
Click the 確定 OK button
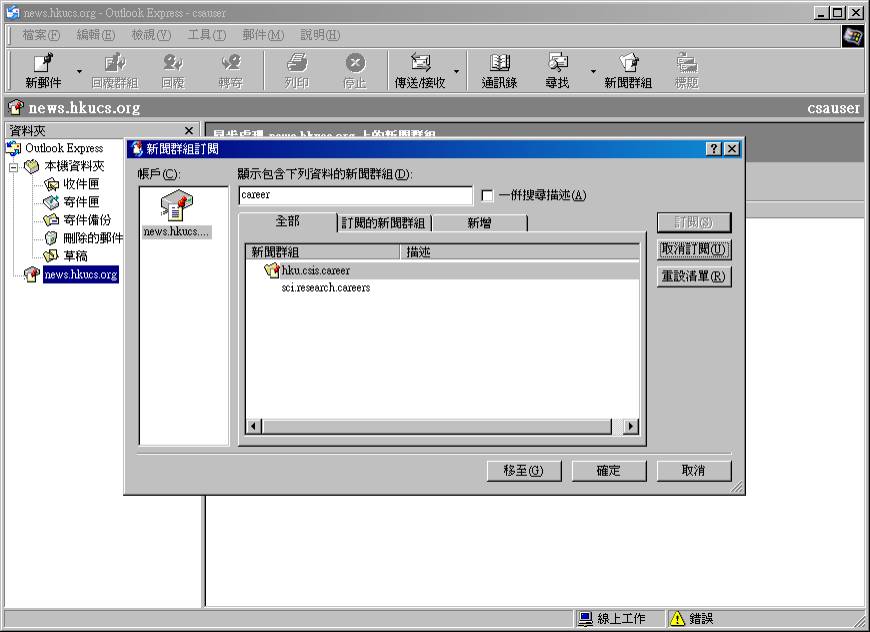point(609,471)
